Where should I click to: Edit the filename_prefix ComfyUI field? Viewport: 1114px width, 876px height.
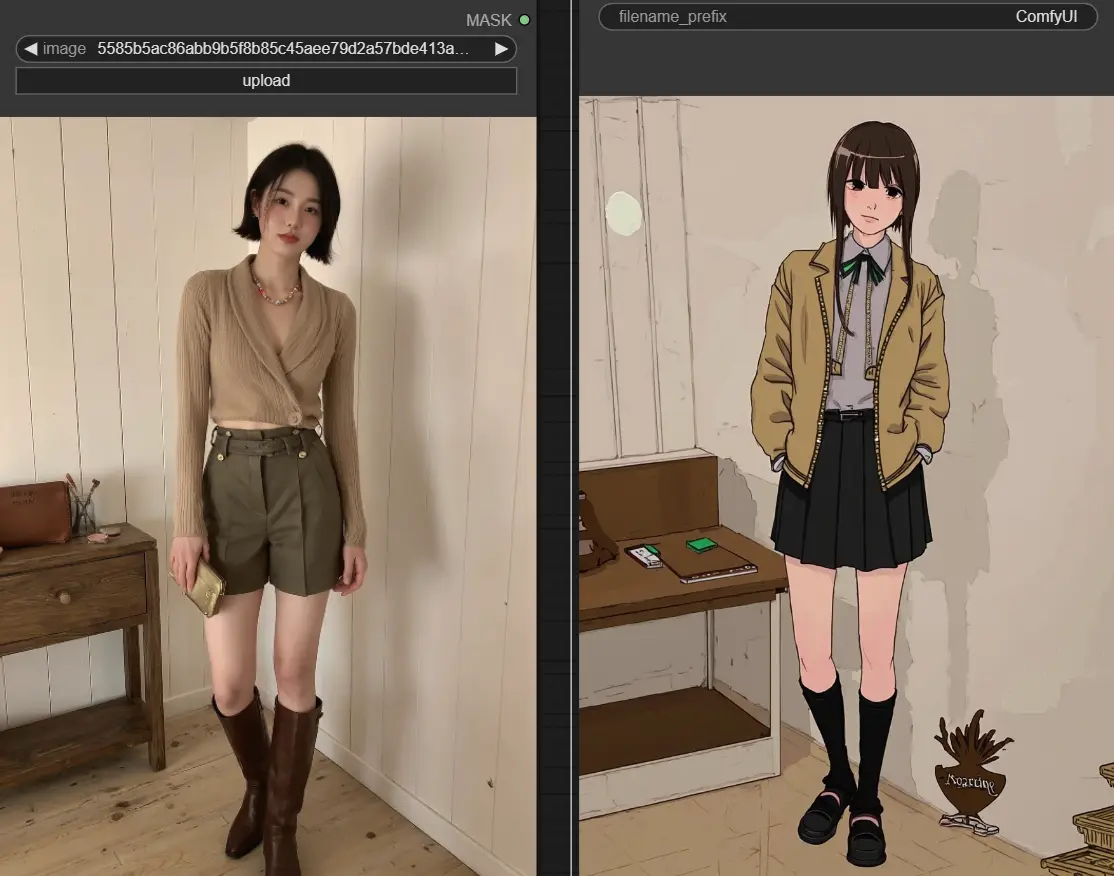click(x=848, y=16)
